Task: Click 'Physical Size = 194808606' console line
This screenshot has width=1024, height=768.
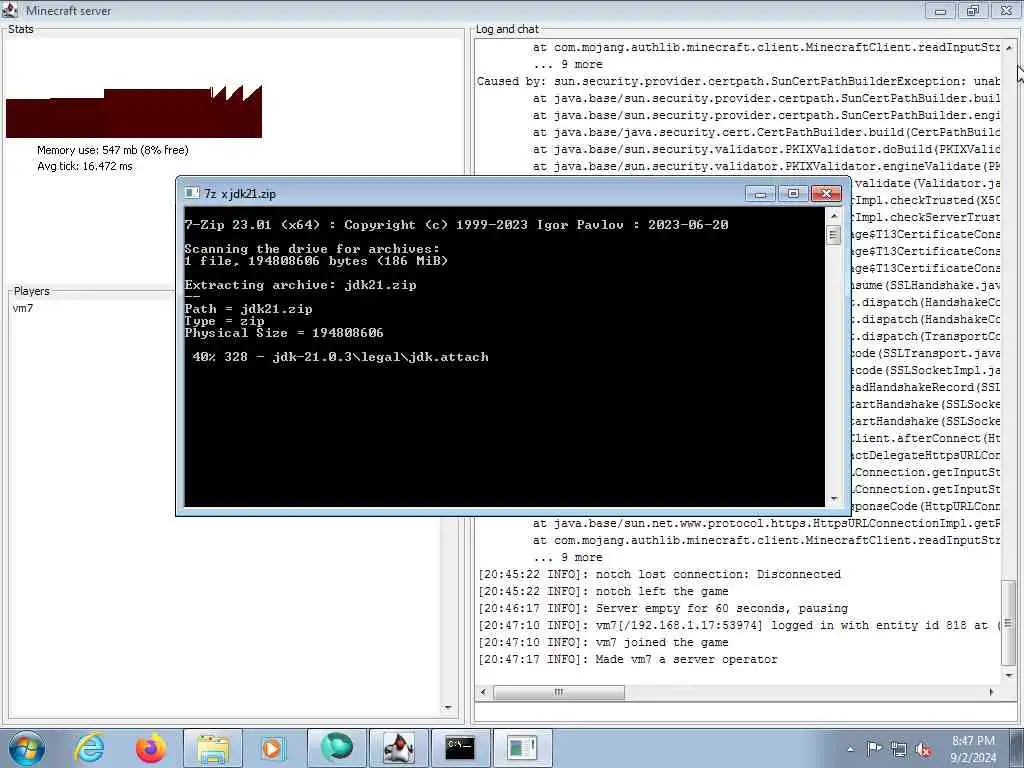Action: 283,332
